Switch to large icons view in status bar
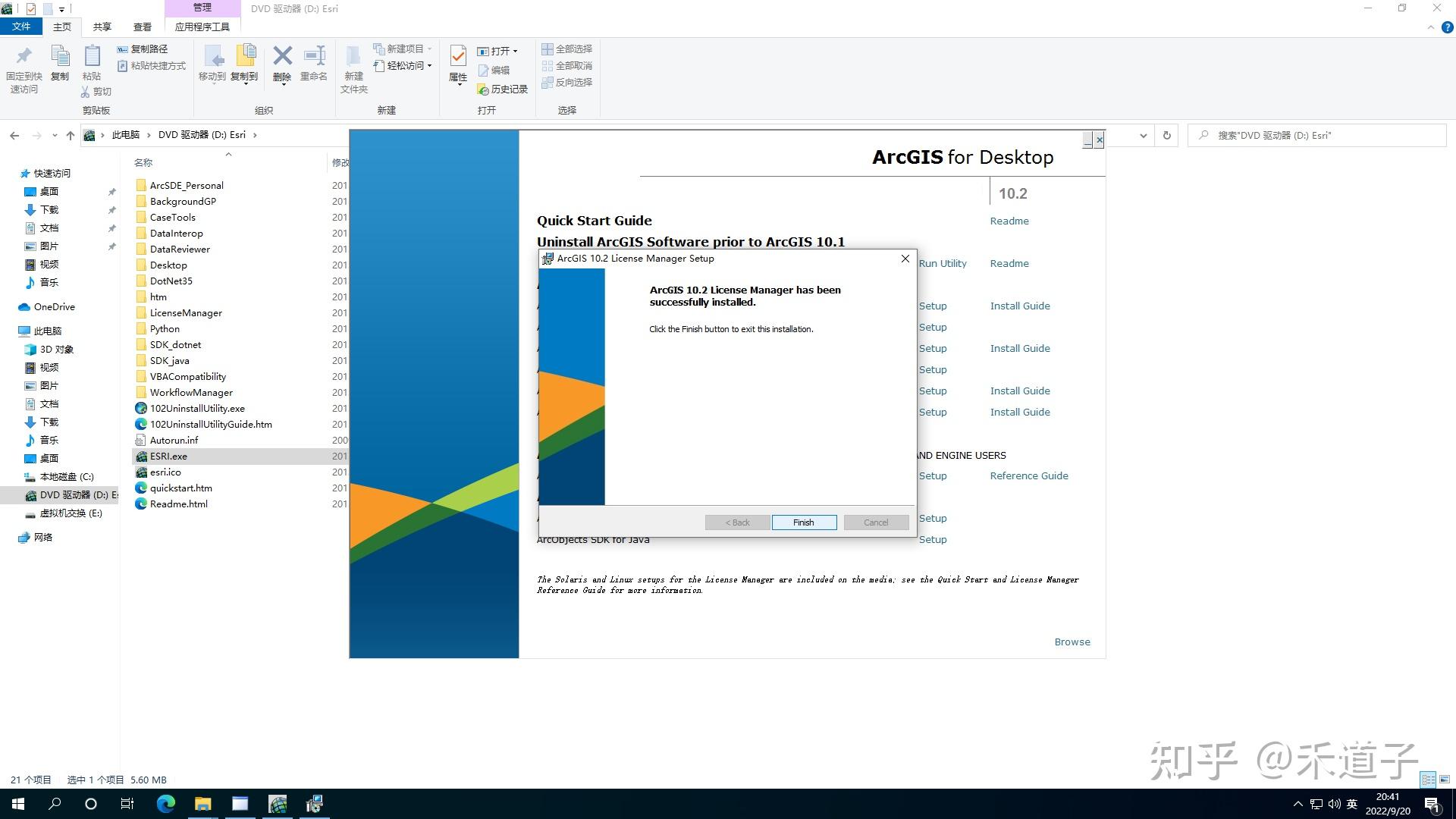 click(1445, 780)
